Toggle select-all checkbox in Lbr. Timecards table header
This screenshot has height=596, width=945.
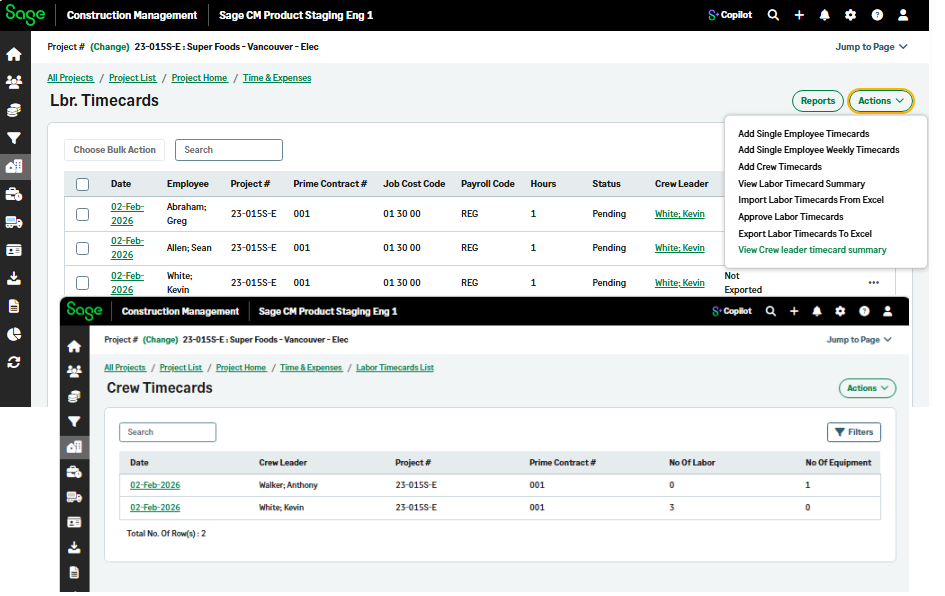[83, 184]
